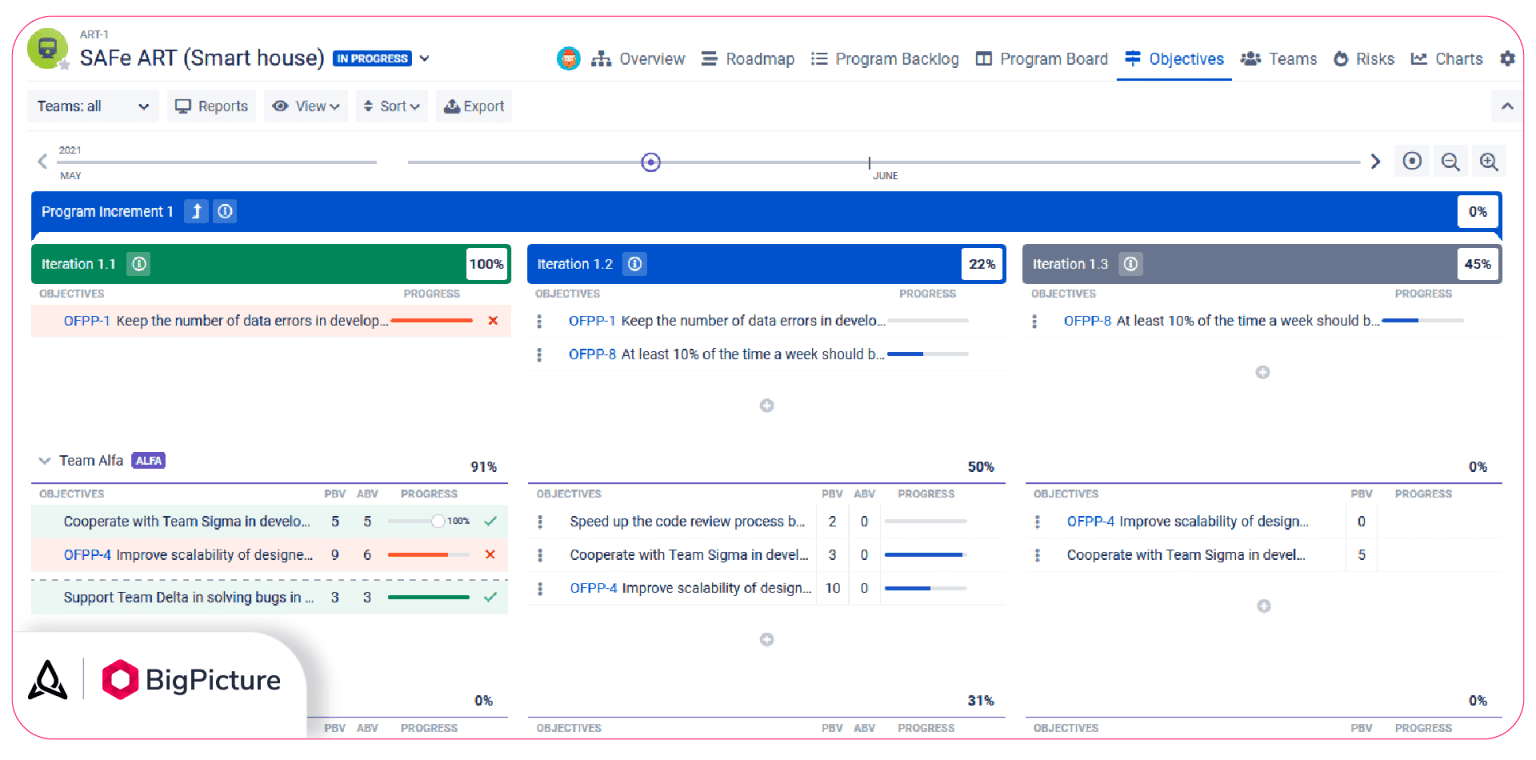Open OFPP-4 link in Team Alfa Iteration 1.1
The width and height of the screenshot is (1536, 760).
coord(87,554)
